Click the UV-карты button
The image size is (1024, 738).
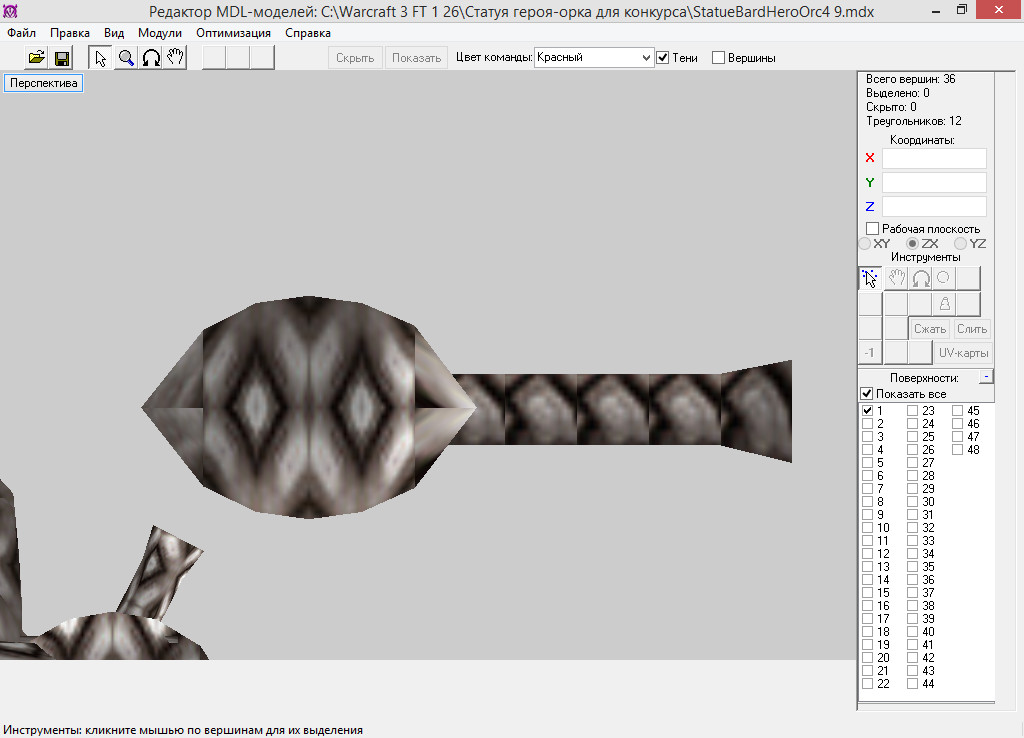pos(963,353)
